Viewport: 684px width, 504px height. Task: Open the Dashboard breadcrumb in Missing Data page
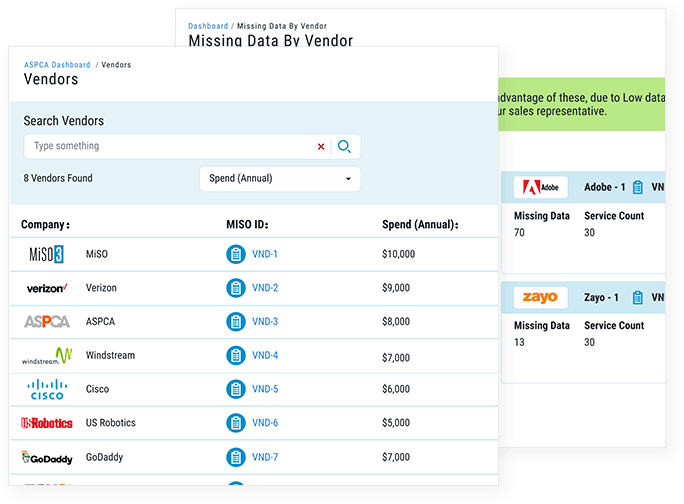pos(208,26)
